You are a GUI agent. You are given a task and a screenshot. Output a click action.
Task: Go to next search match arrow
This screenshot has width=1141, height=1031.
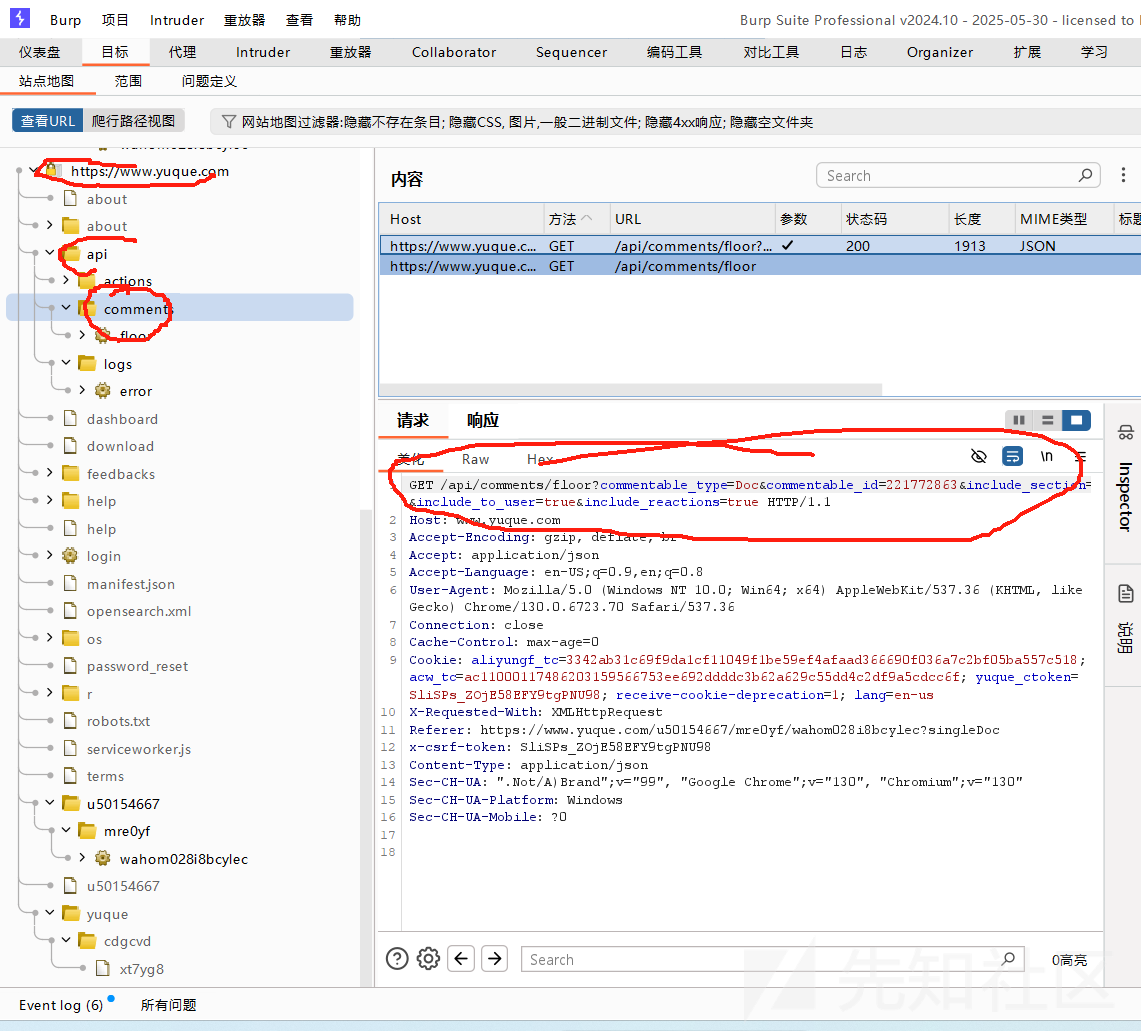click(x=495, y=959)
